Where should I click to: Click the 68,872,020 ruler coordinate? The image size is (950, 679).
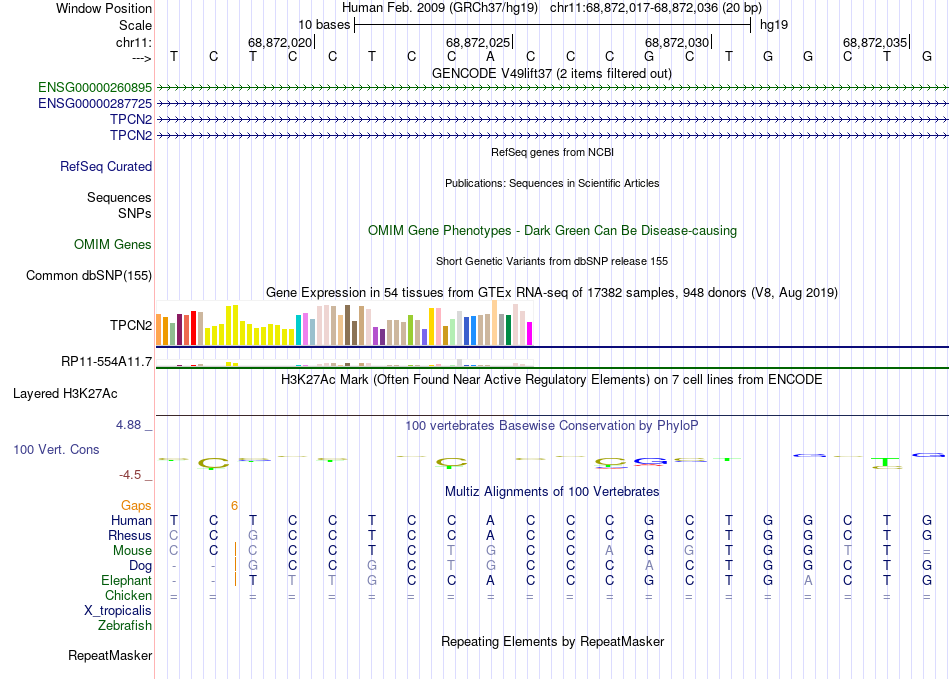(280, 42)
